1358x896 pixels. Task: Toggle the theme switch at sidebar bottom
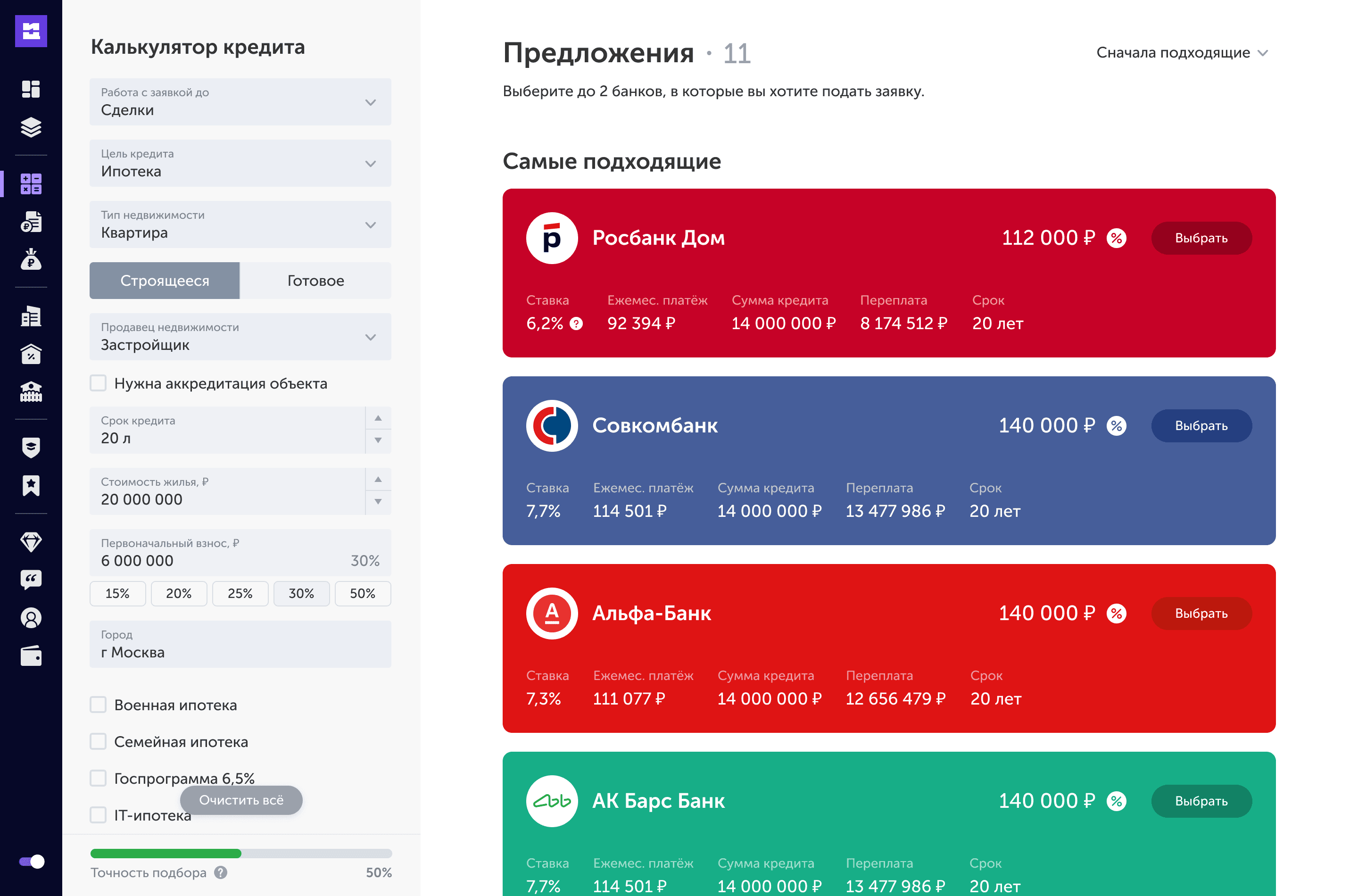pos(32,862)
